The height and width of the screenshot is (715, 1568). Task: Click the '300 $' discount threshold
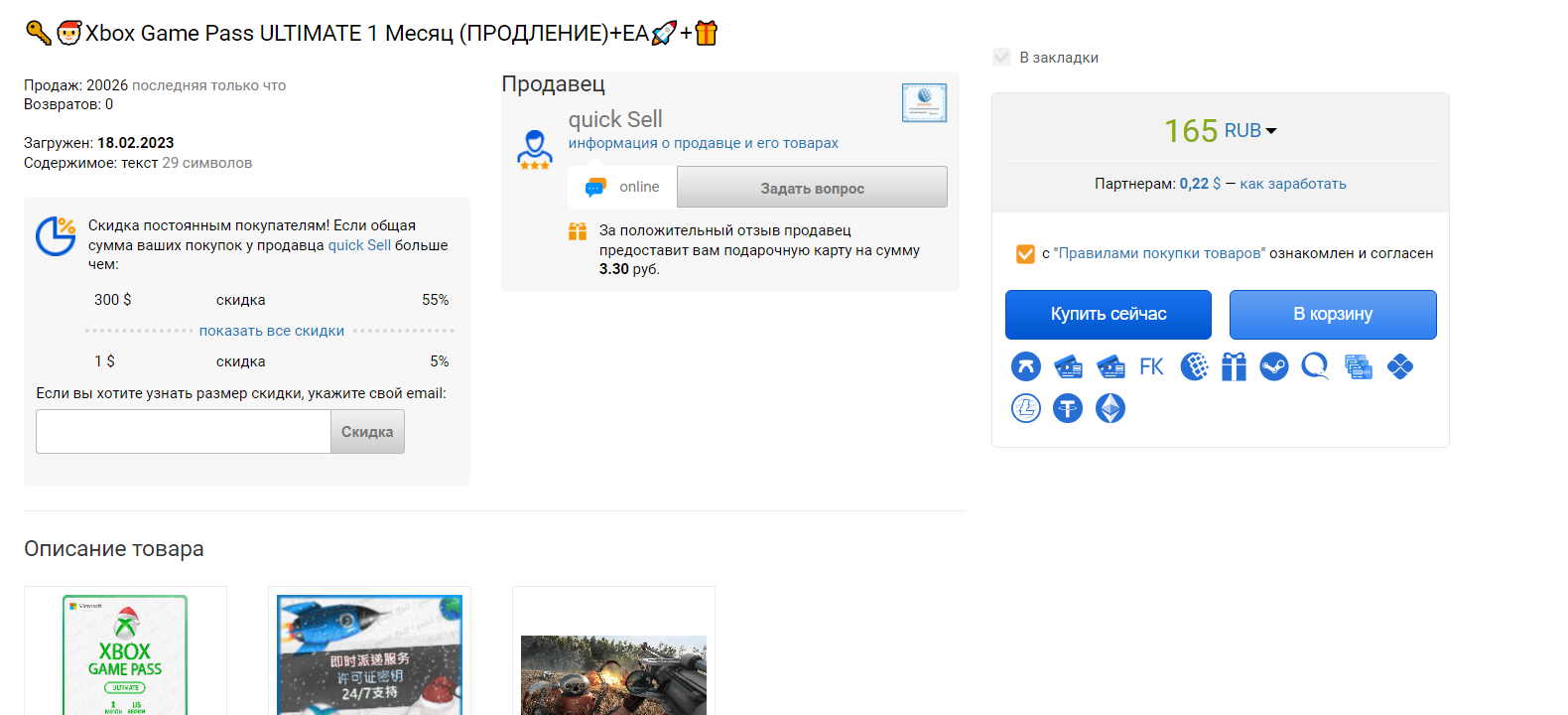tap(113, 300)
